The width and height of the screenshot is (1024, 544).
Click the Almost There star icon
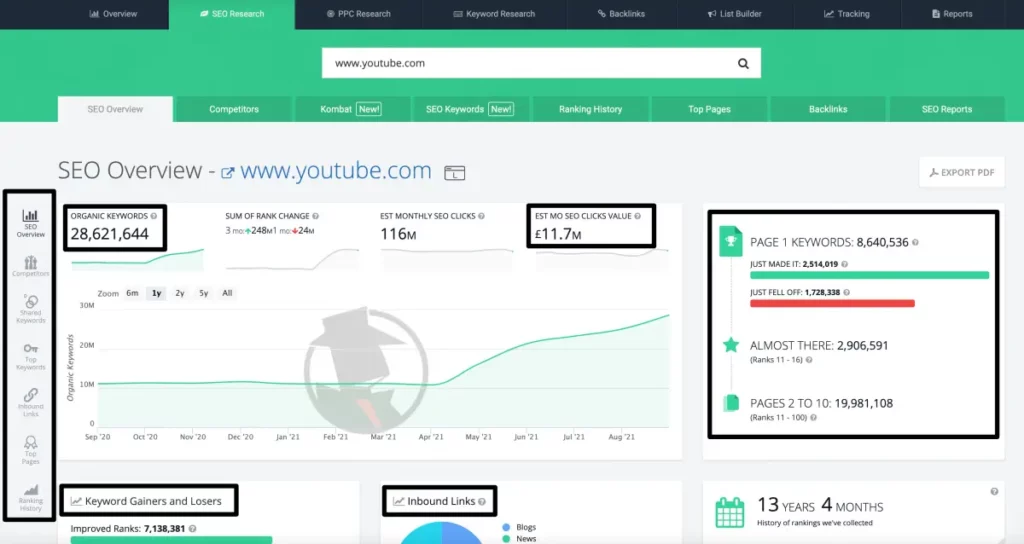[731, 345]
